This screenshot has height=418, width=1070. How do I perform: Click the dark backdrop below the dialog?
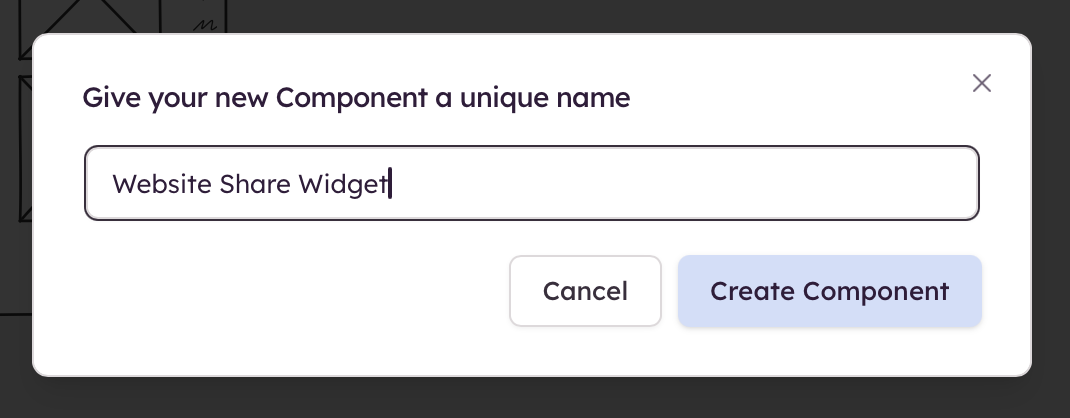pyautogui.click(x=535, y=398)
